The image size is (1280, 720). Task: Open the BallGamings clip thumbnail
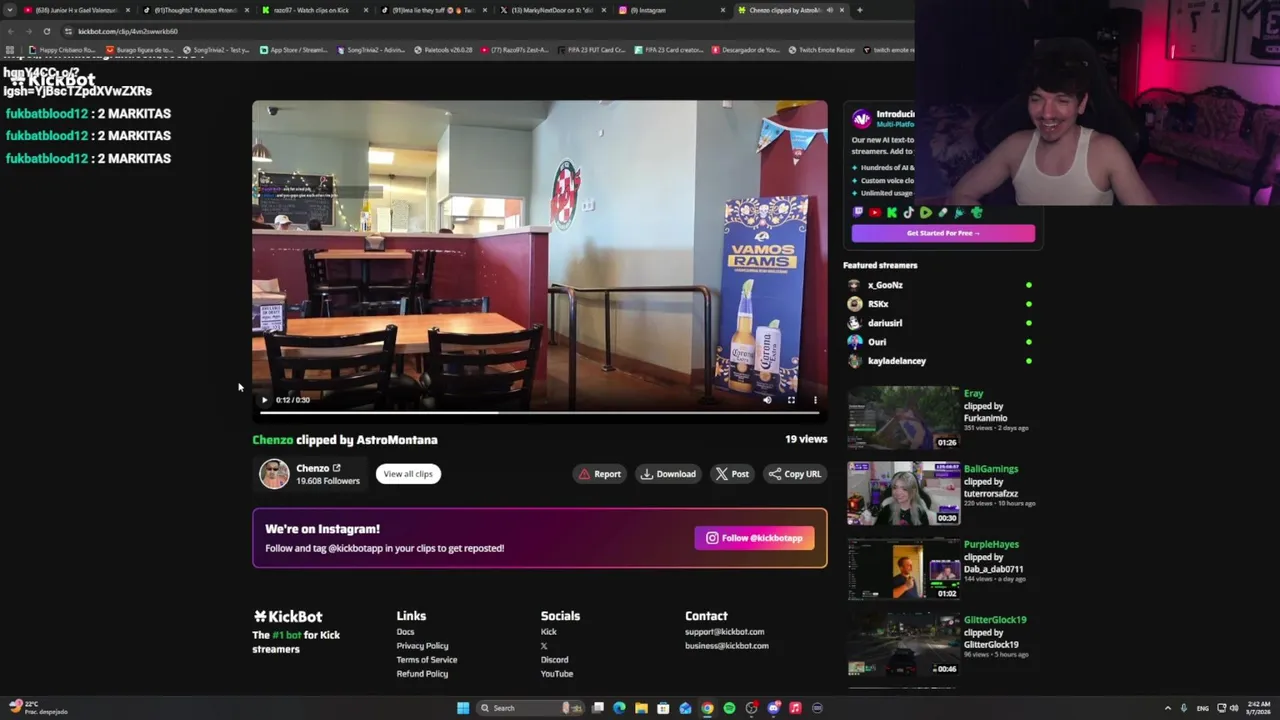(x=903, y=493)
